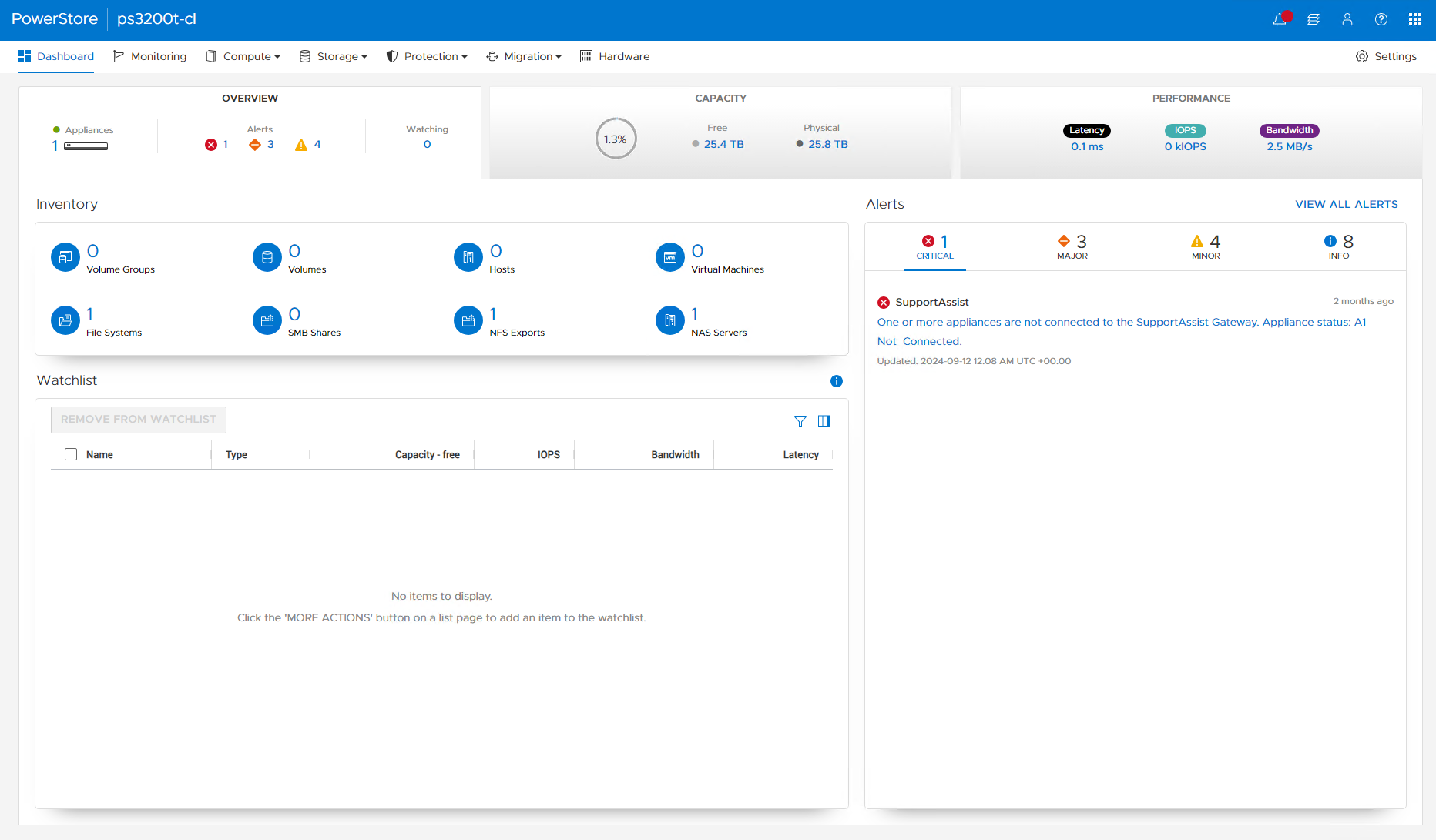
Task: Open the notifications bell icon
Action: point(1280,19)
